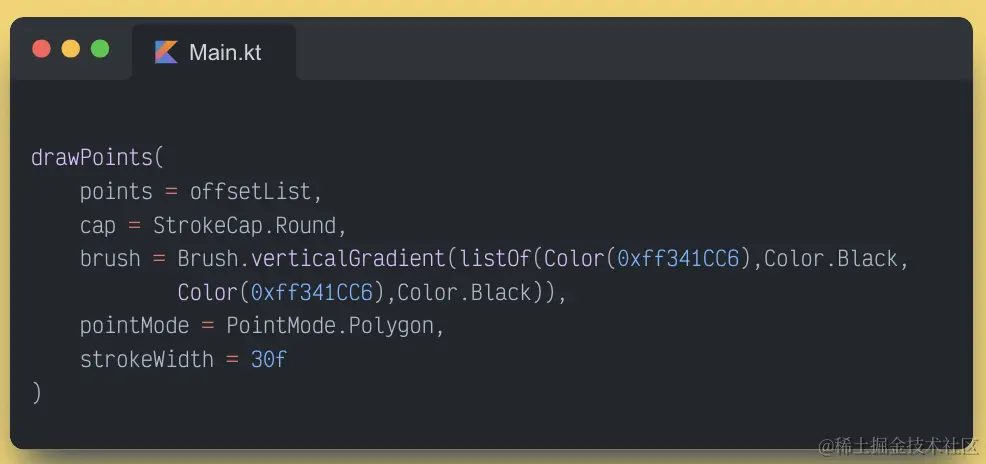The height and width of the screenshot is (464, 986).
Task: Click the offsetList argument value
Action: [x=250, y=191]
